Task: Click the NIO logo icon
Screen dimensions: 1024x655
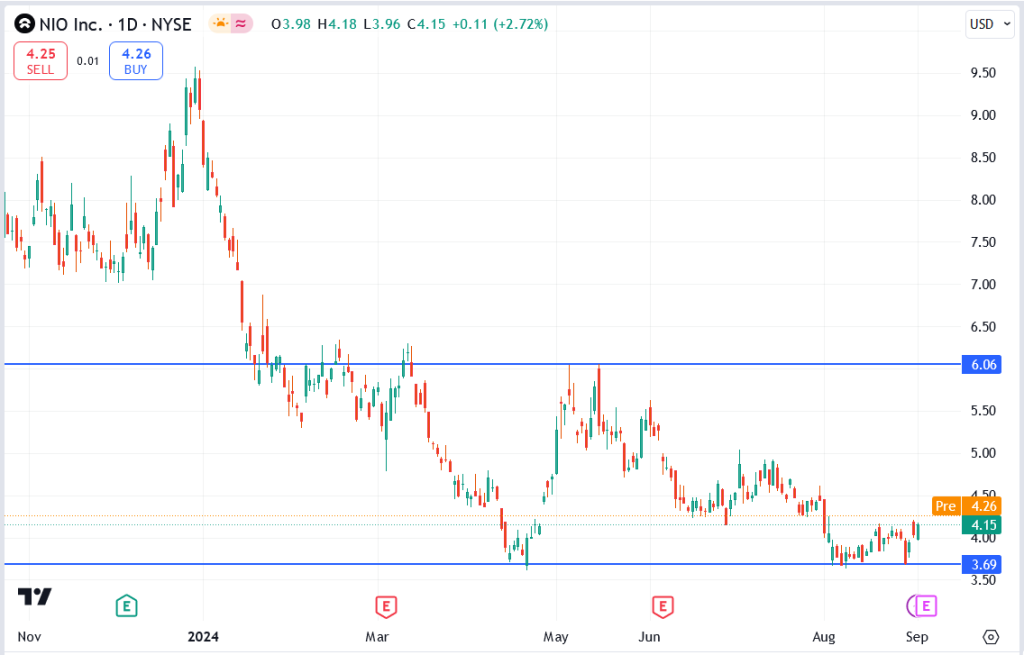Action: click(25, 24)
